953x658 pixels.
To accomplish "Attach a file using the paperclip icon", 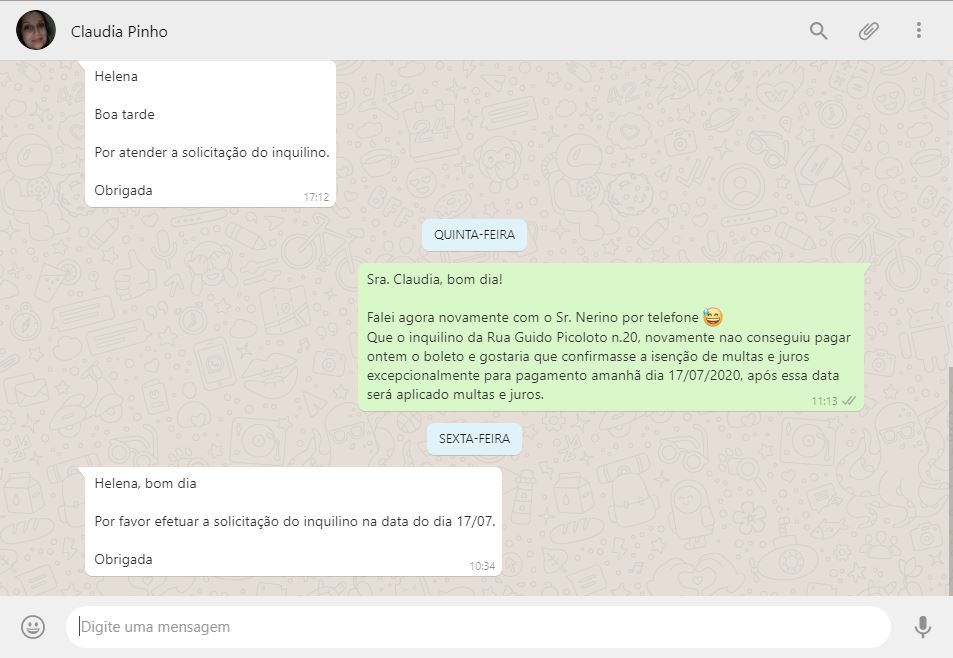I will click(869, 30).
